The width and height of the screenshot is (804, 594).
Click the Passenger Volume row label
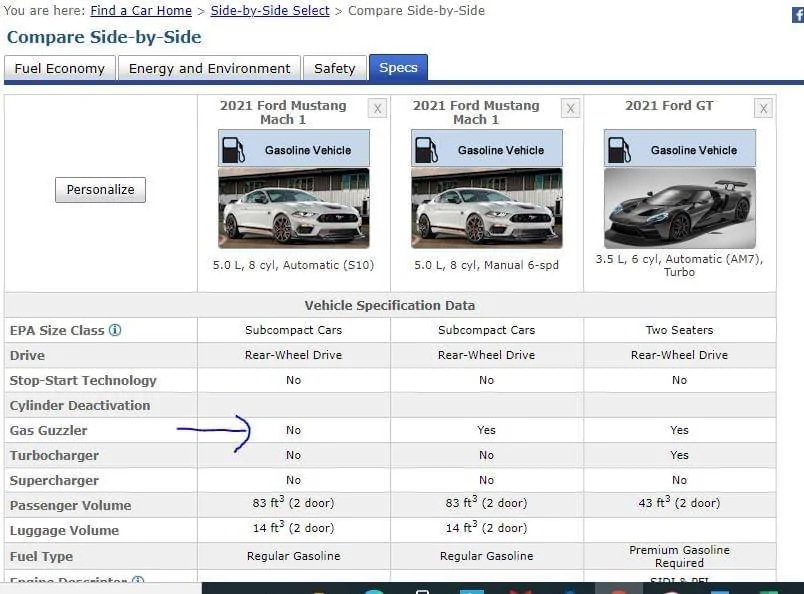tap(71, 505)
